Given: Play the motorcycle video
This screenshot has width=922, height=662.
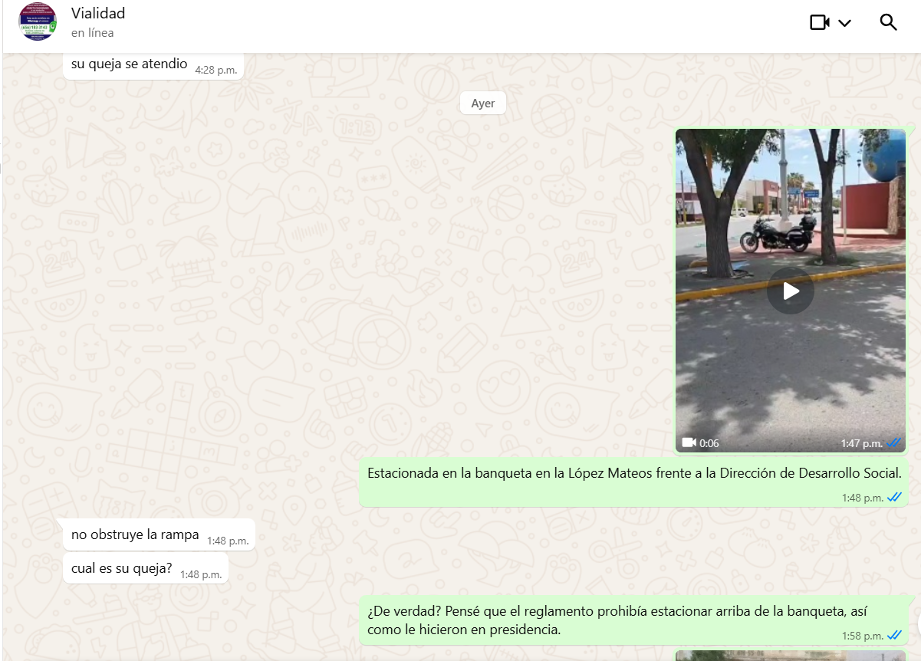Looking at the screenshot, I should (x=790, y=291).
